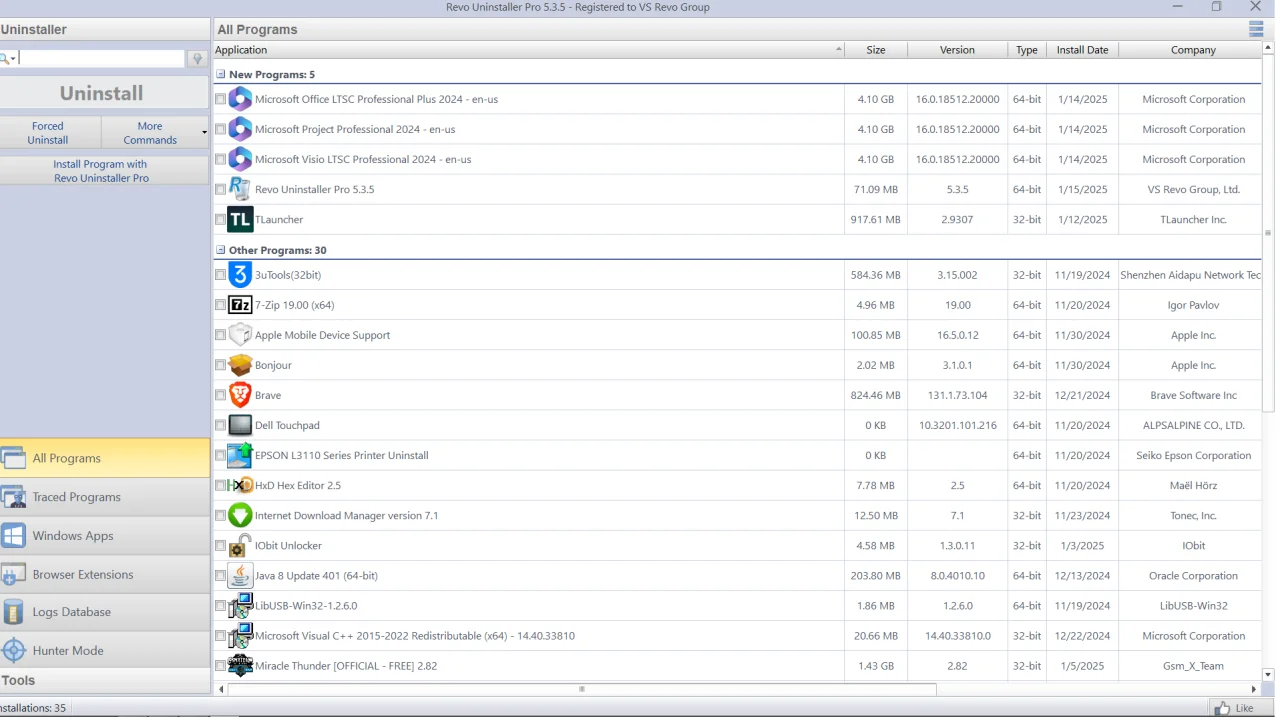Click inside the program search field
1280x721 pixels.
click(x=101, y=59)
